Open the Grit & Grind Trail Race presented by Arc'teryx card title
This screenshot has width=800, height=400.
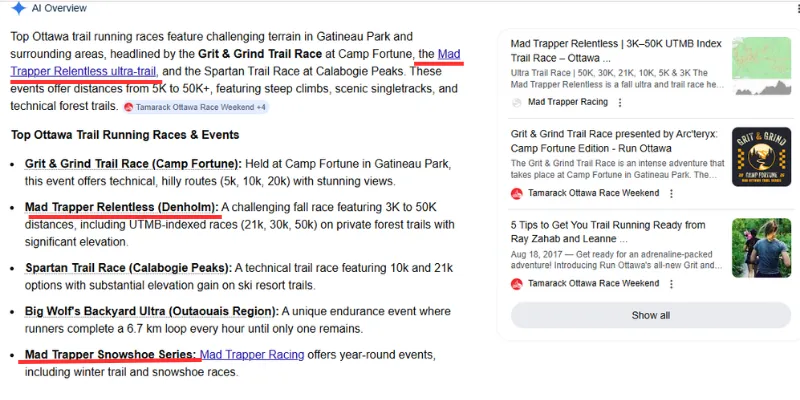coord(614,141)
